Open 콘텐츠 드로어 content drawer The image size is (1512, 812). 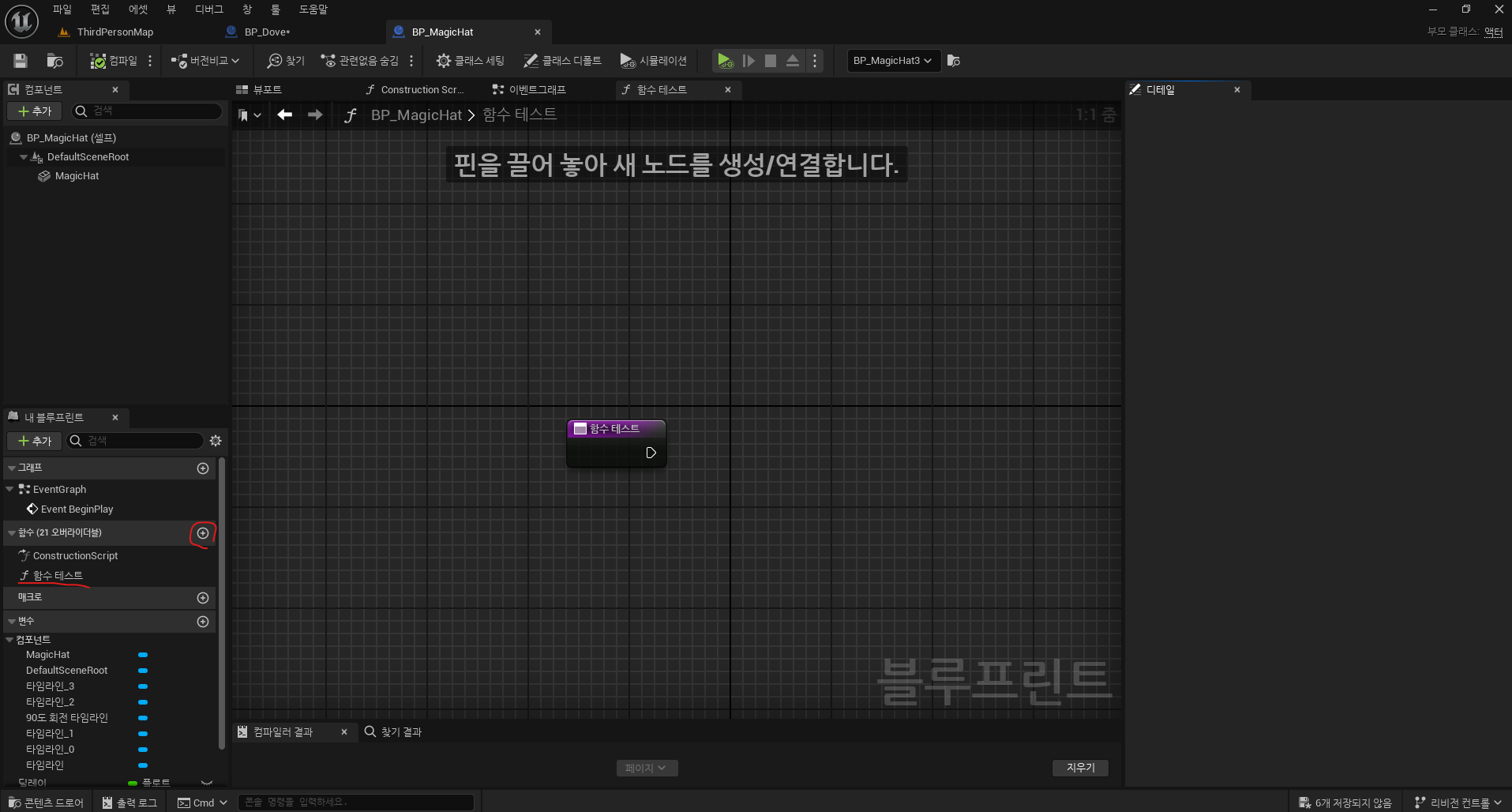tap(47, 803)
